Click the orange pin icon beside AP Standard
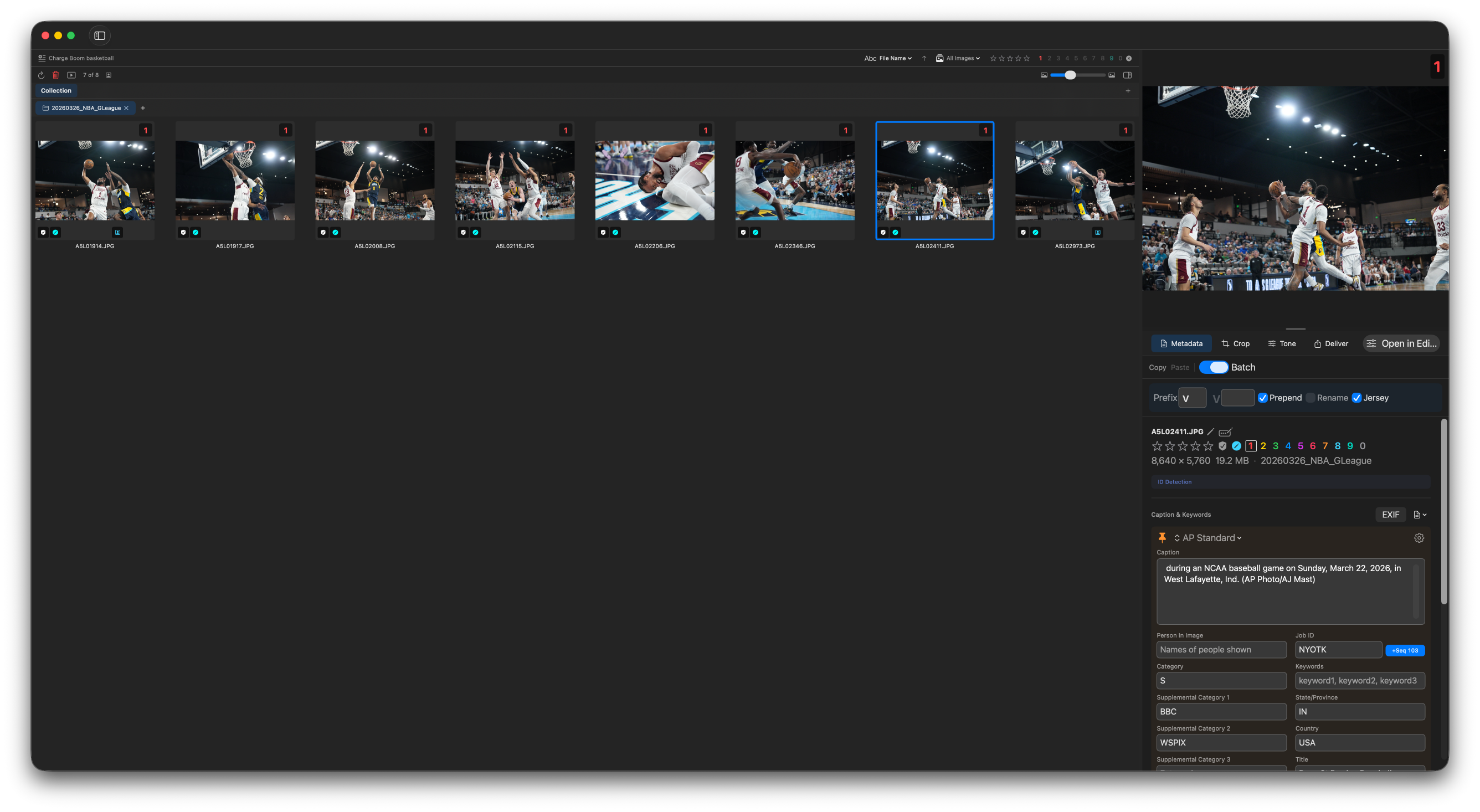This screenshot has height=812, width=1480. coord(1162,537)
